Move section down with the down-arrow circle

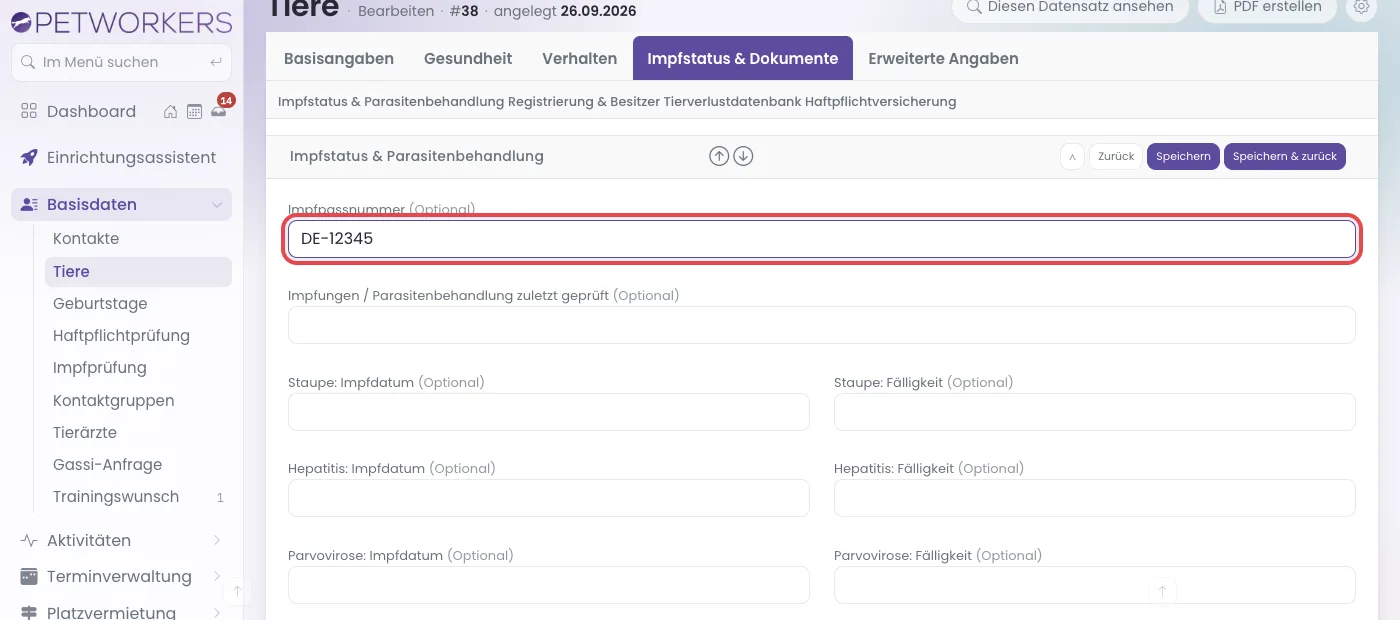743,156
